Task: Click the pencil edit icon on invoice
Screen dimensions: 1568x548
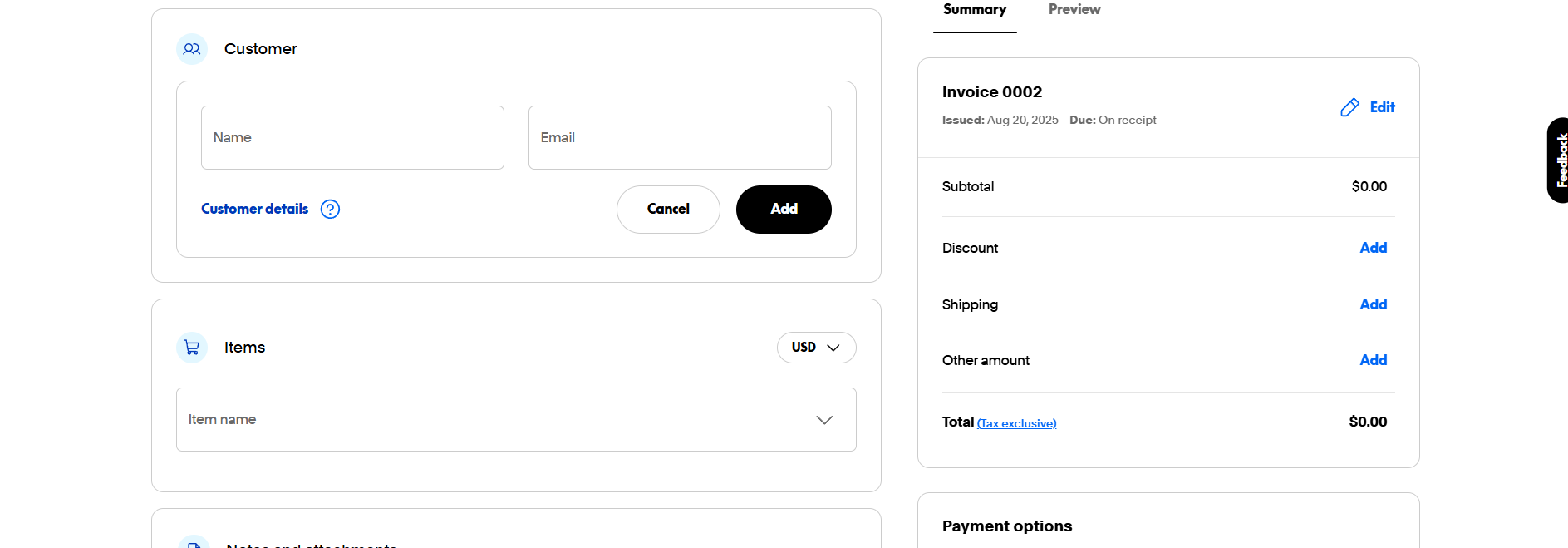Action: 1349,108
